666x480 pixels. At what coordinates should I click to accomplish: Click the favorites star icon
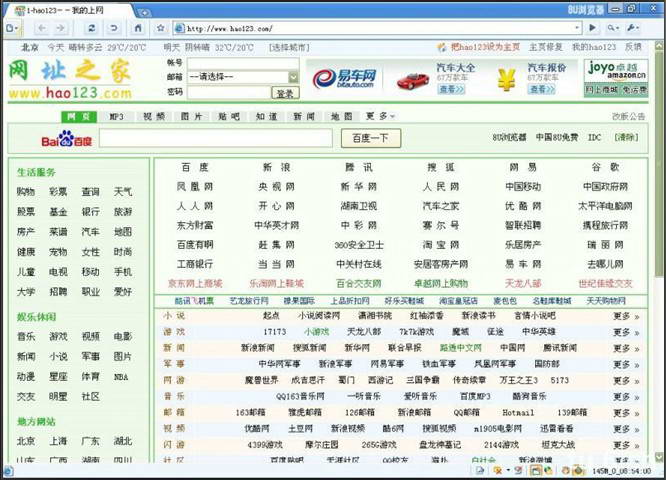pyautogui.click(x=161, y=28)
